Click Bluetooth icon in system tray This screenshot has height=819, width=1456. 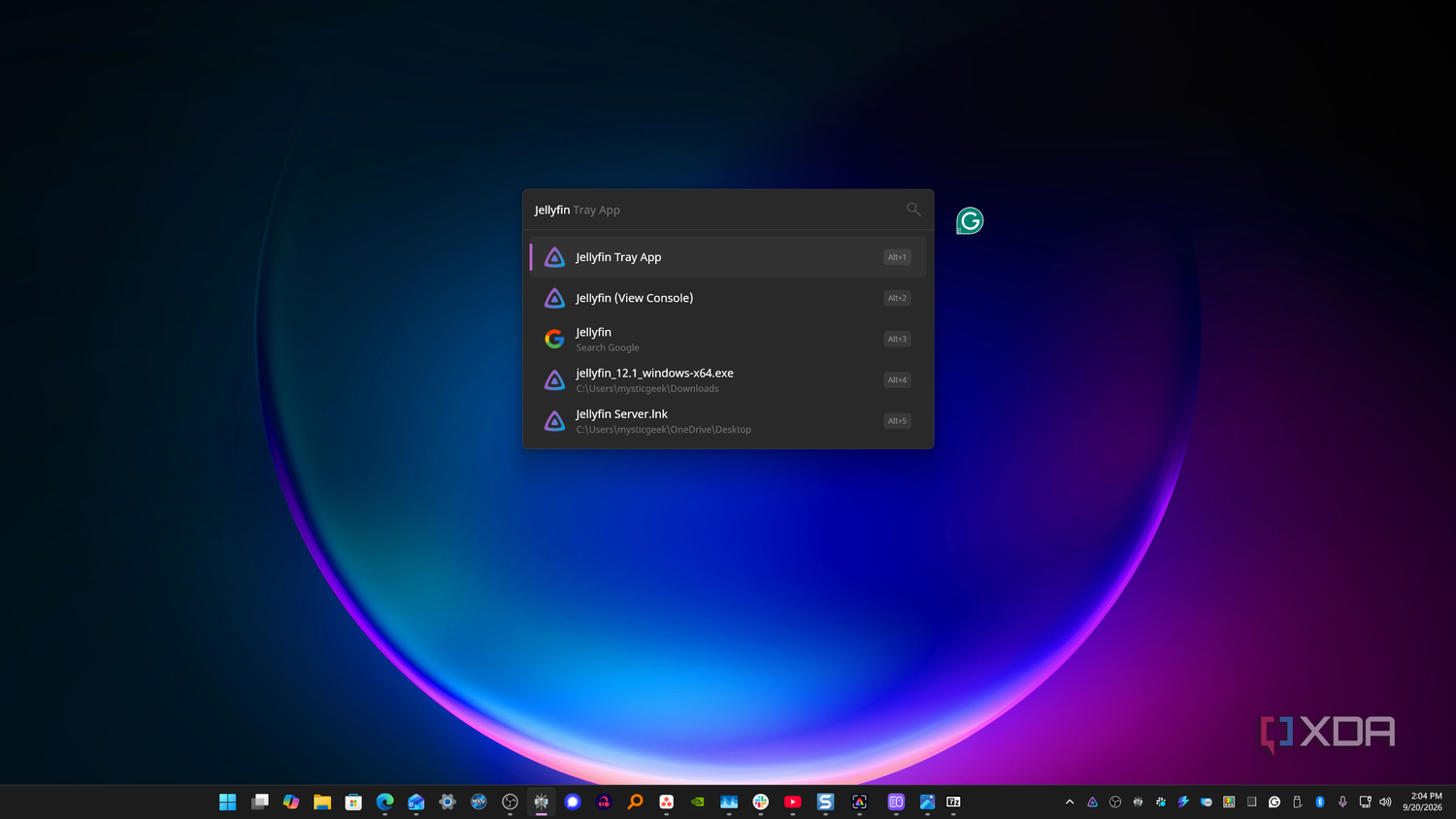click(x=1320, y=802)
